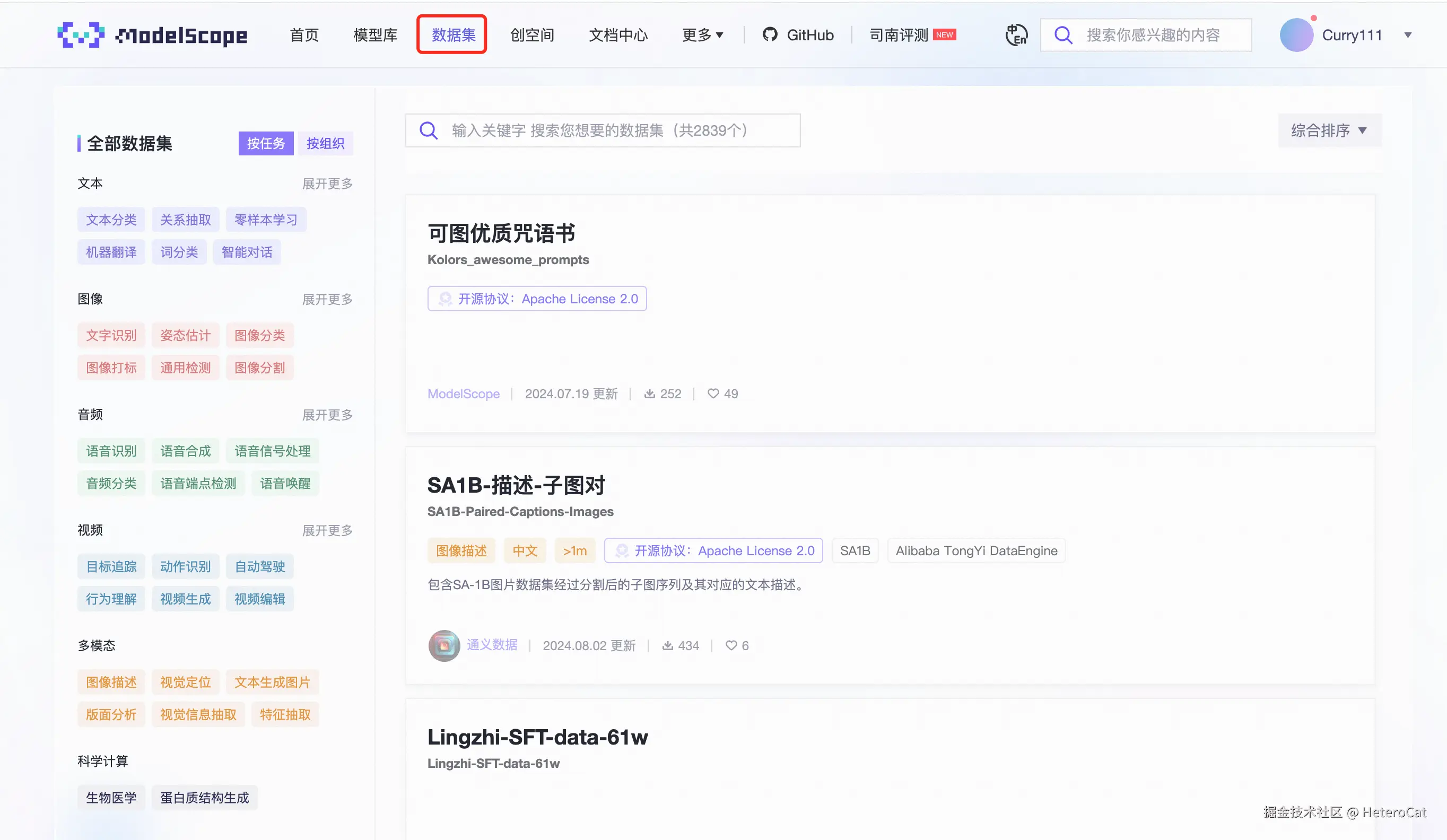Click the top search magnifier icon
The width and height of the screenshot is (1447, 840).
pyautogui.click(x=1063, y=35)
